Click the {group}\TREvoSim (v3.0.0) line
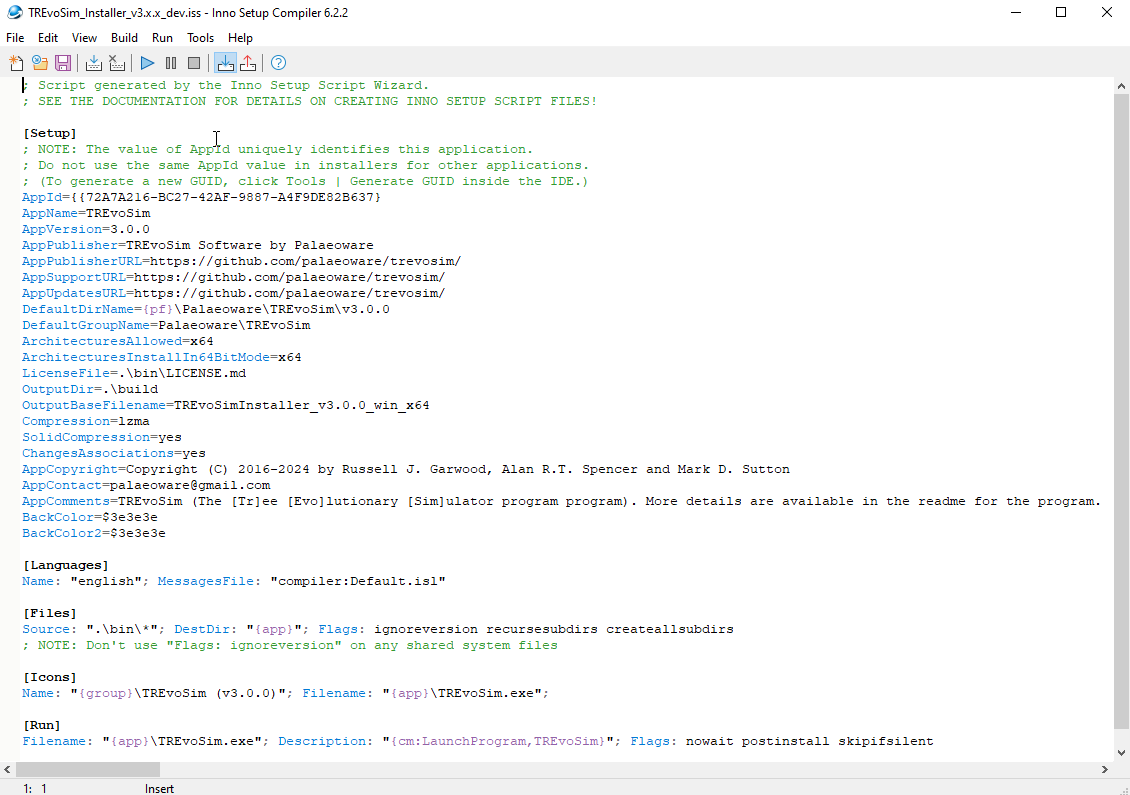 285,693
